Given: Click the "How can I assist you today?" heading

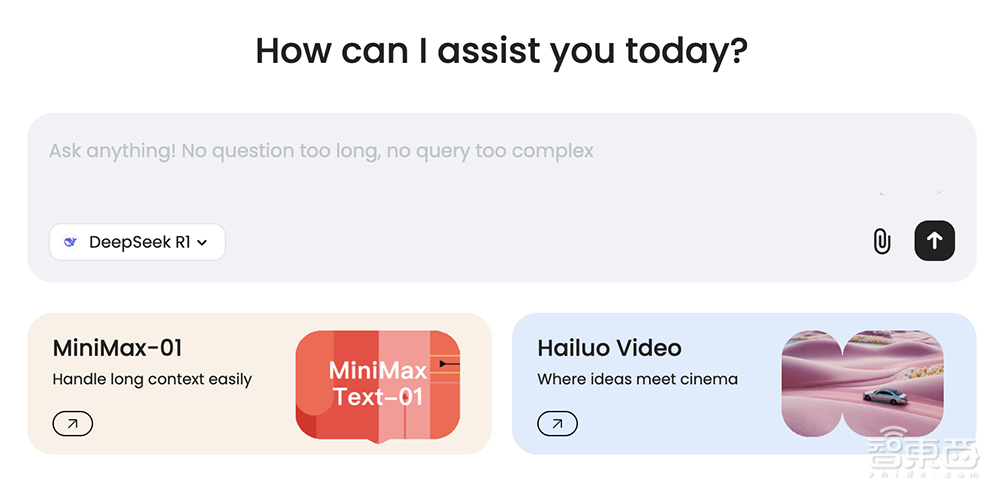Looking at the screenshot, I should pos(501,50).
